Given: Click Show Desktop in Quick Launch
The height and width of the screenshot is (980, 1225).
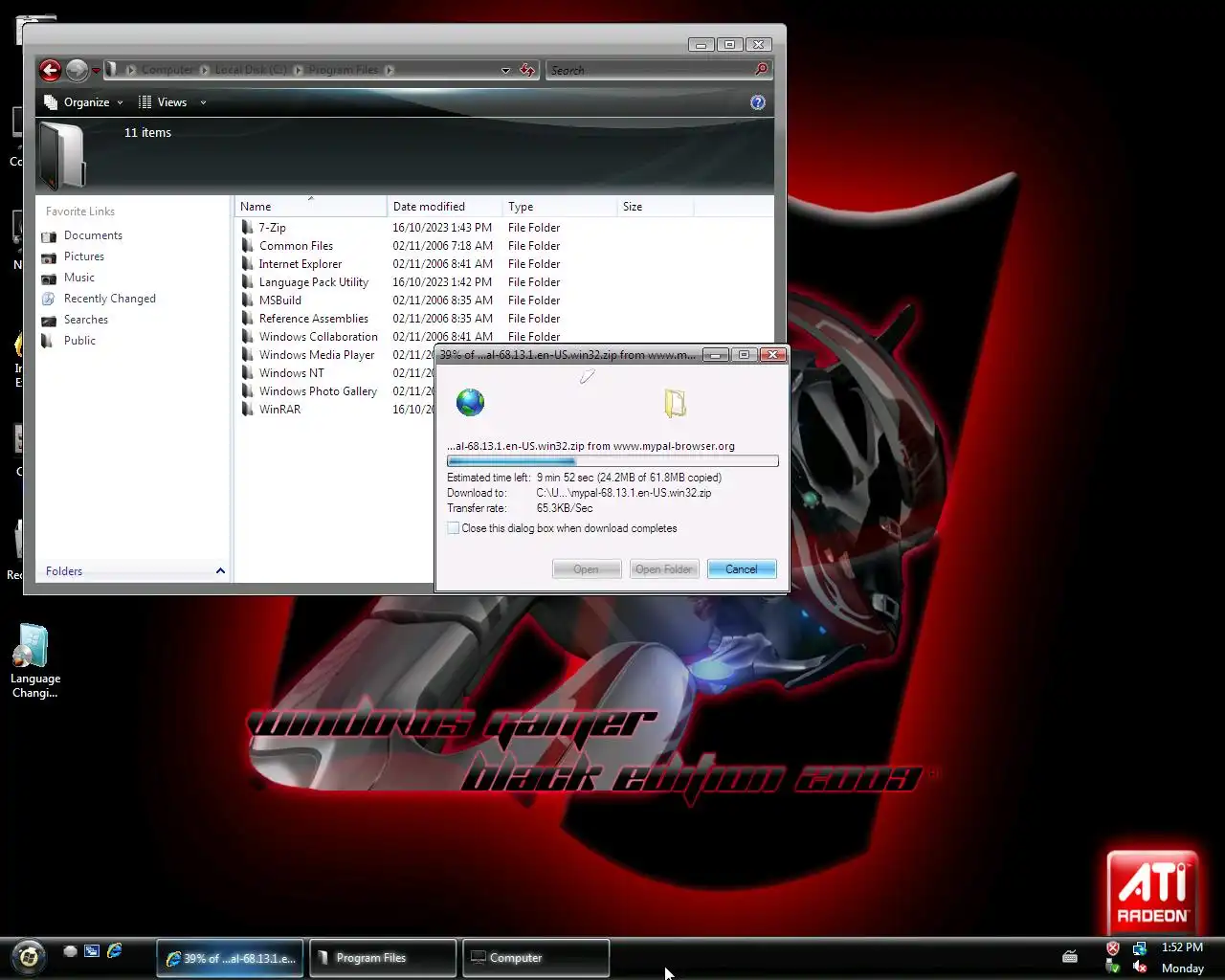Looking at the screenshot, I should point(70,951).
